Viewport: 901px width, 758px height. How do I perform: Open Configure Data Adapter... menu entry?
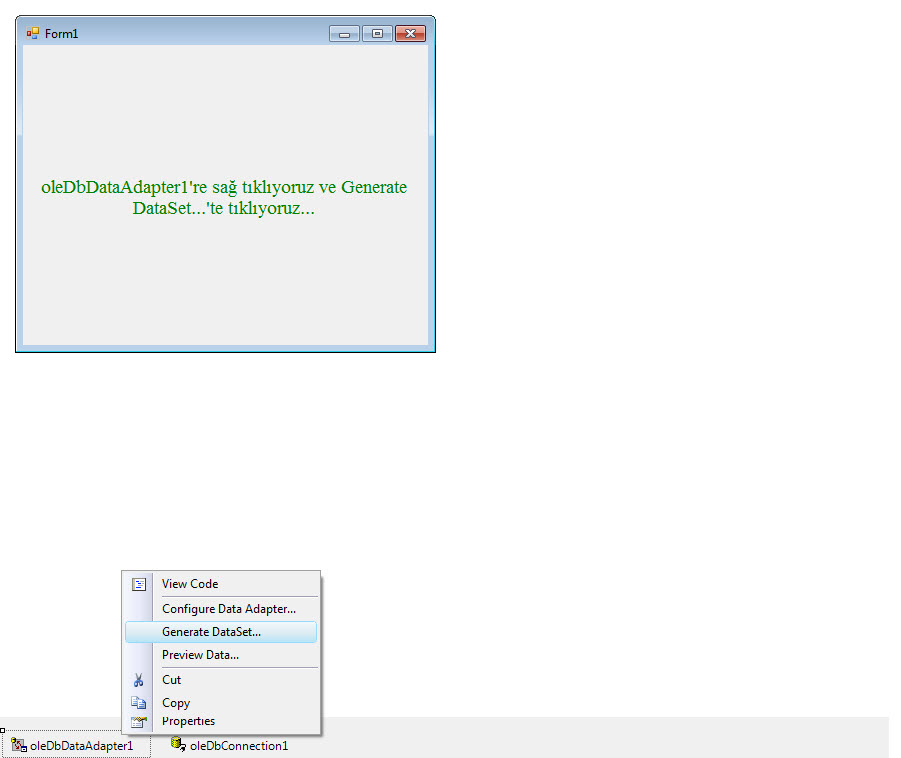click(x=228, y=608)
